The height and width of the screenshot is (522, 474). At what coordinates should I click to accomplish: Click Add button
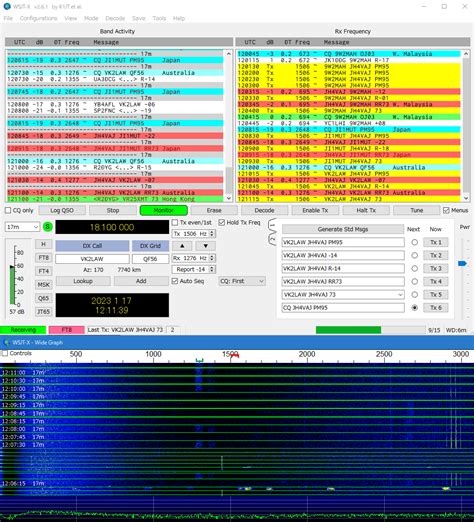141,281
